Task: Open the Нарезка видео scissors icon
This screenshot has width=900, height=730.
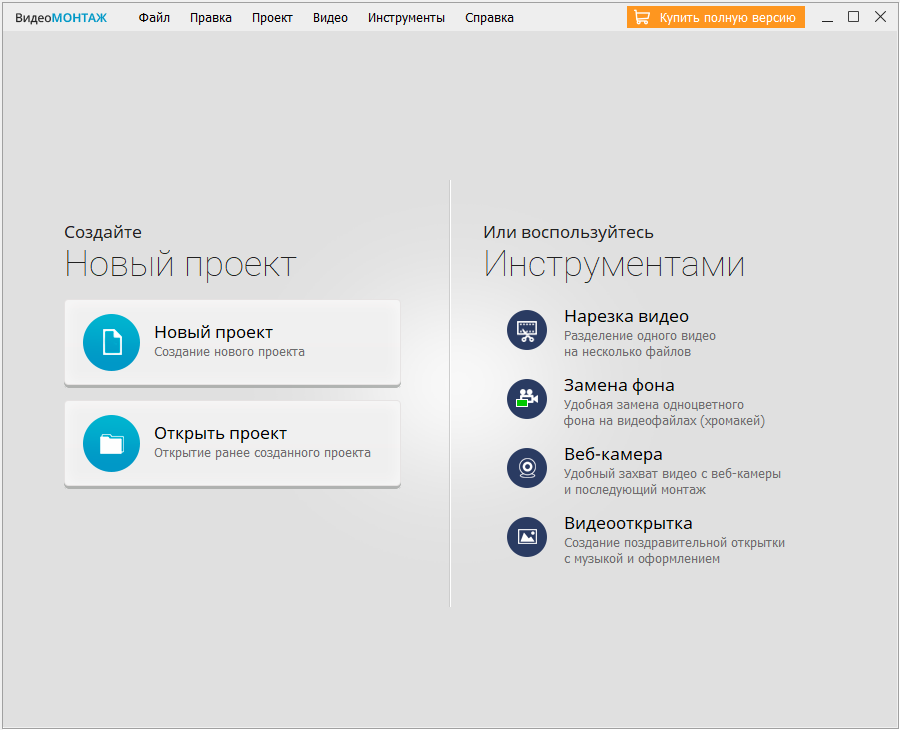Action: click(527, 330)
